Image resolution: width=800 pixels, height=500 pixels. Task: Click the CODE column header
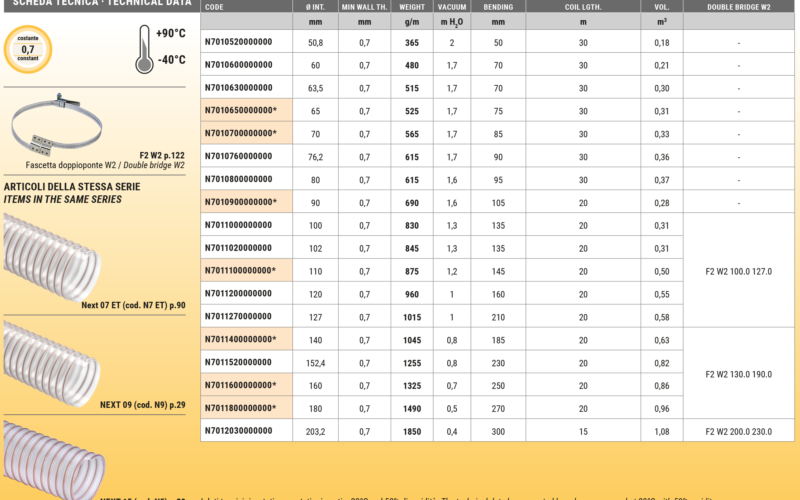point(215,6)
